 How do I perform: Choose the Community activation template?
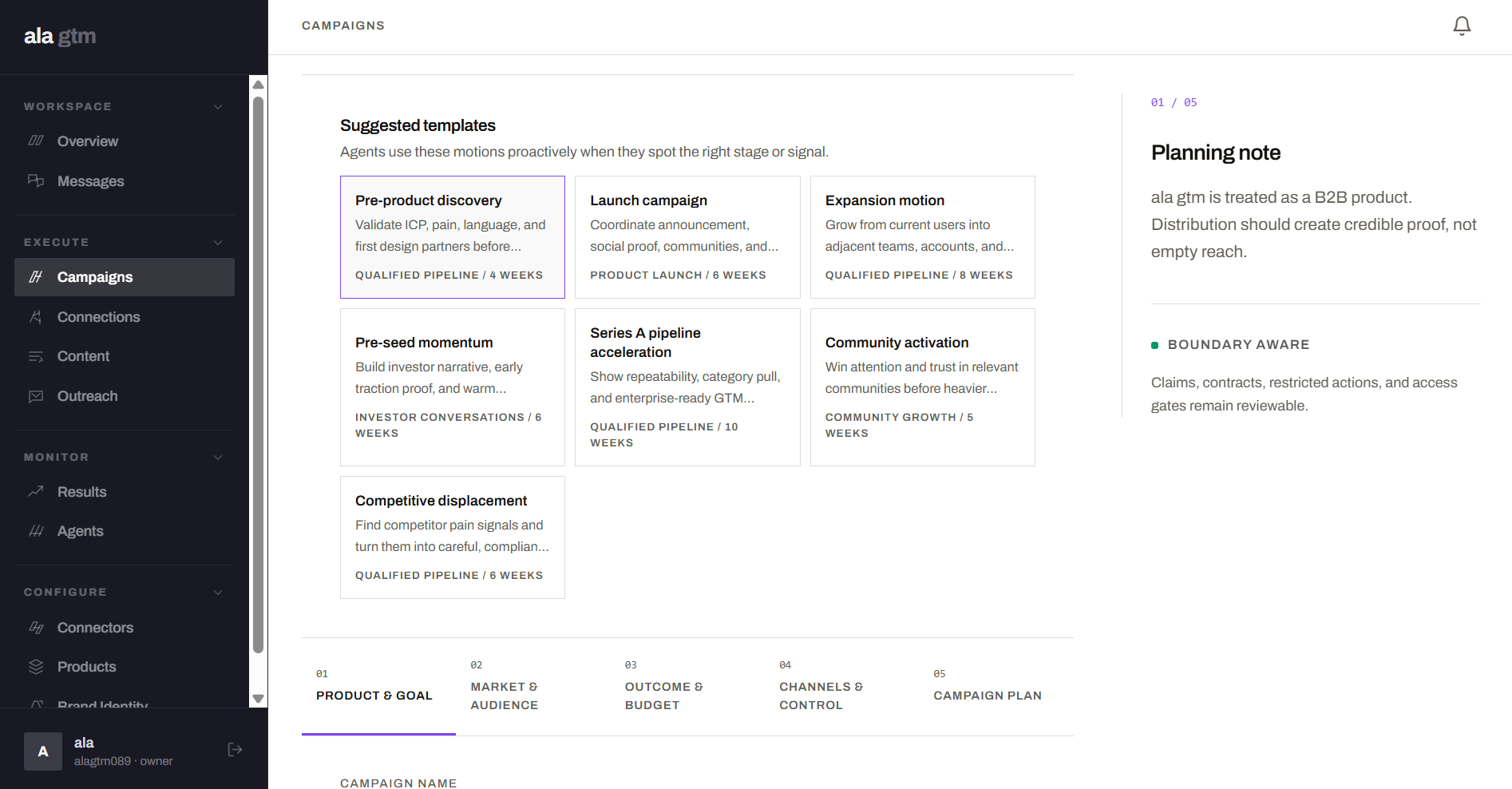pos(923,387)
